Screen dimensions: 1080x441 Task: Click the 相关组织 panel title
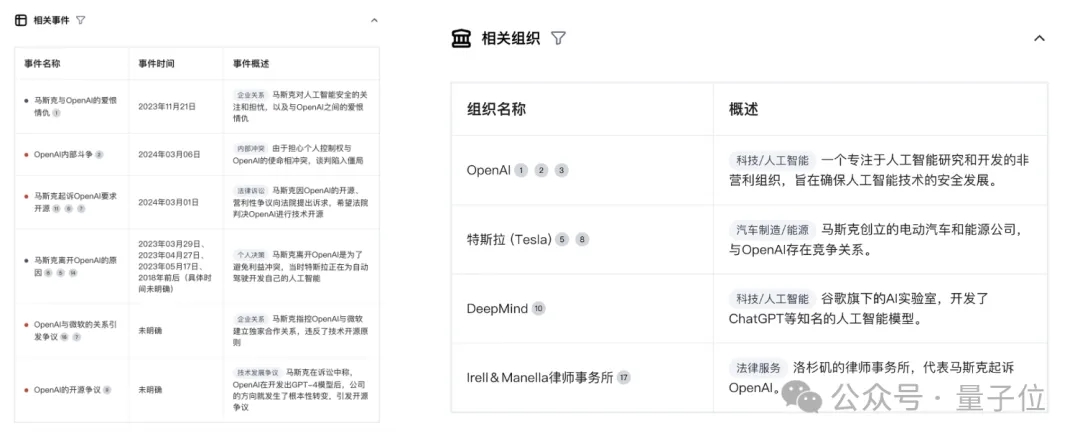510,38
